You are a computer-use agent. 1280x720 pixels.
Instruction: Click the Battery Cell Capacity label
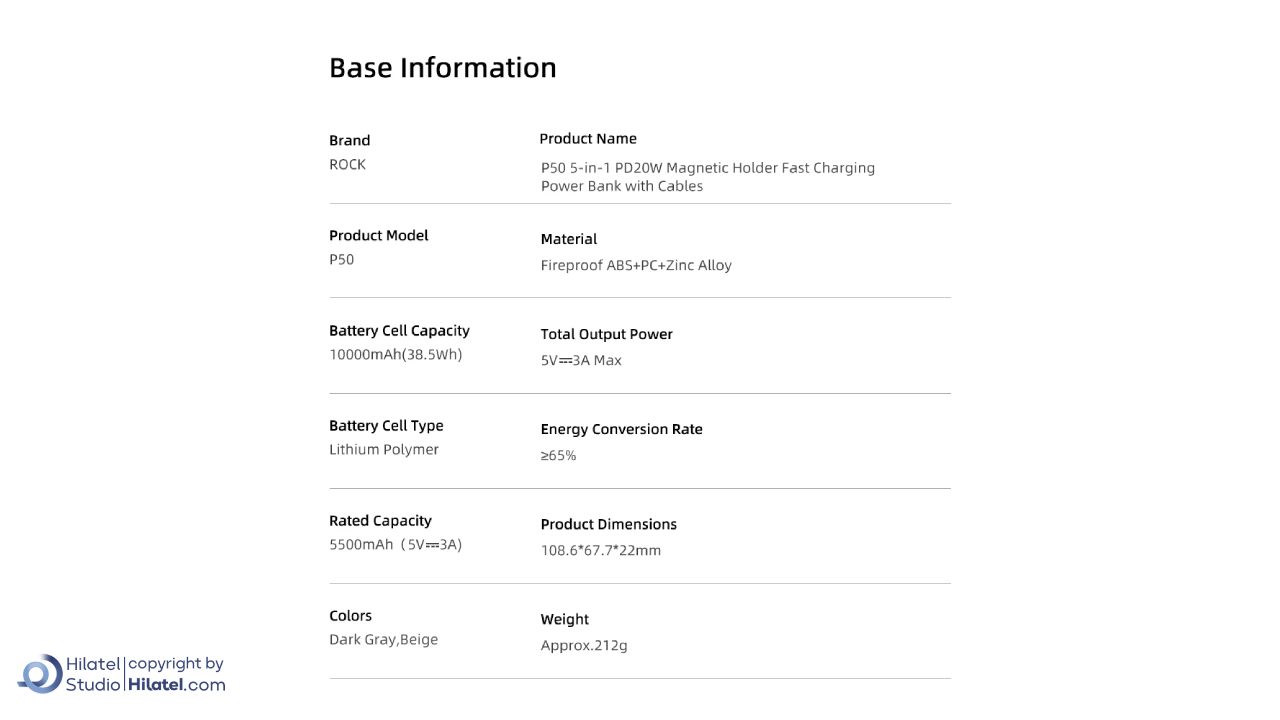(x=399, y=331)
